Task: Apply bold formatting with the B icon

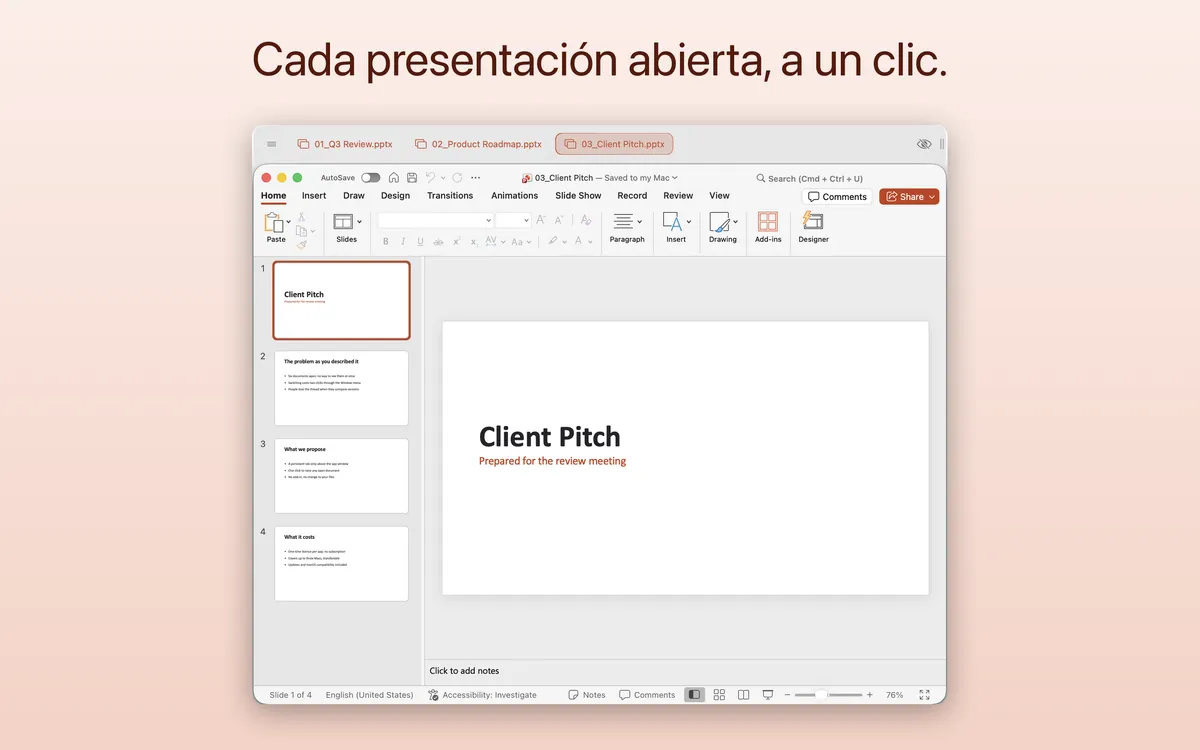Action: coord(386,242)
